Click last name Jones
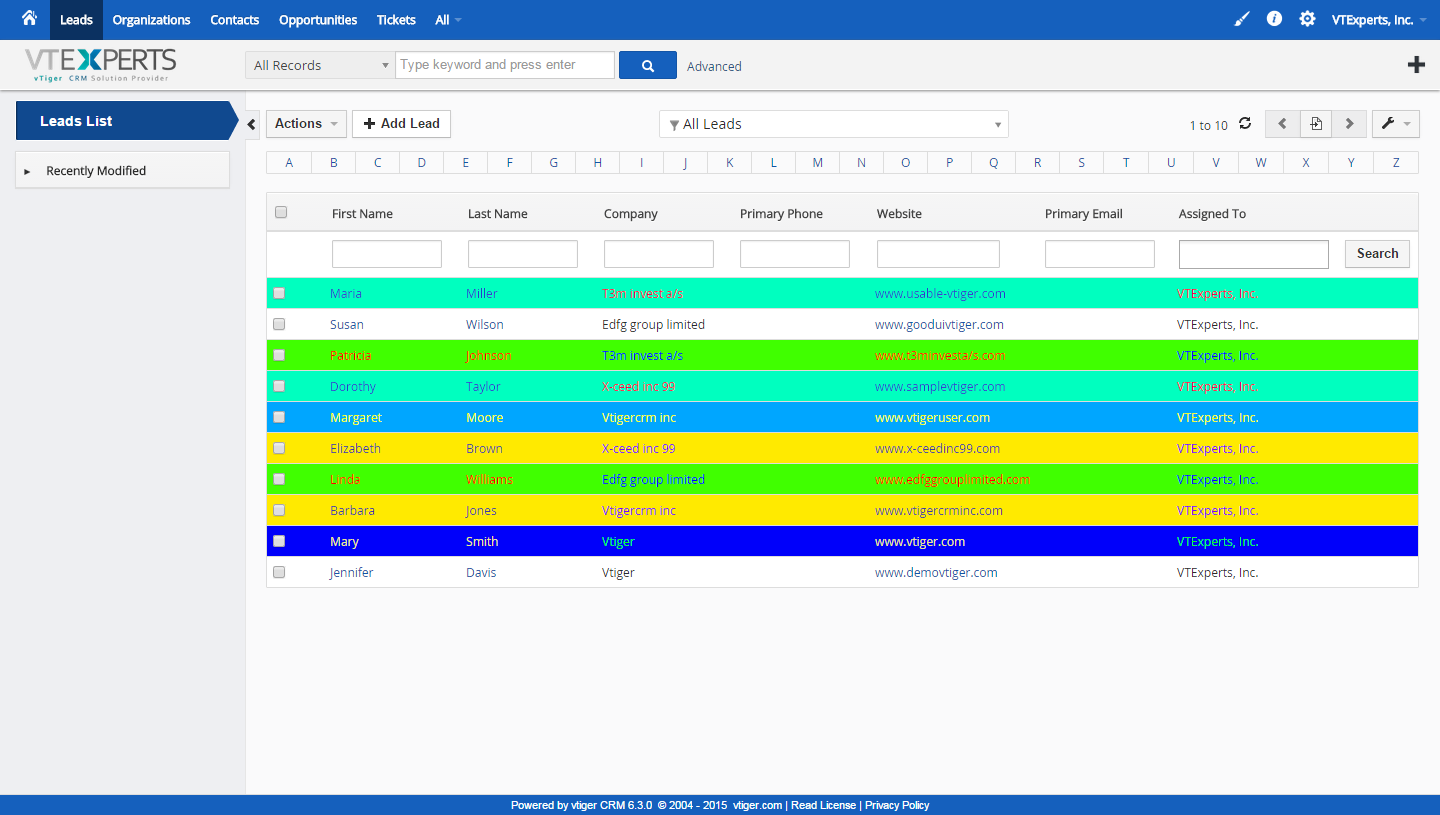 tap(481, 510)
